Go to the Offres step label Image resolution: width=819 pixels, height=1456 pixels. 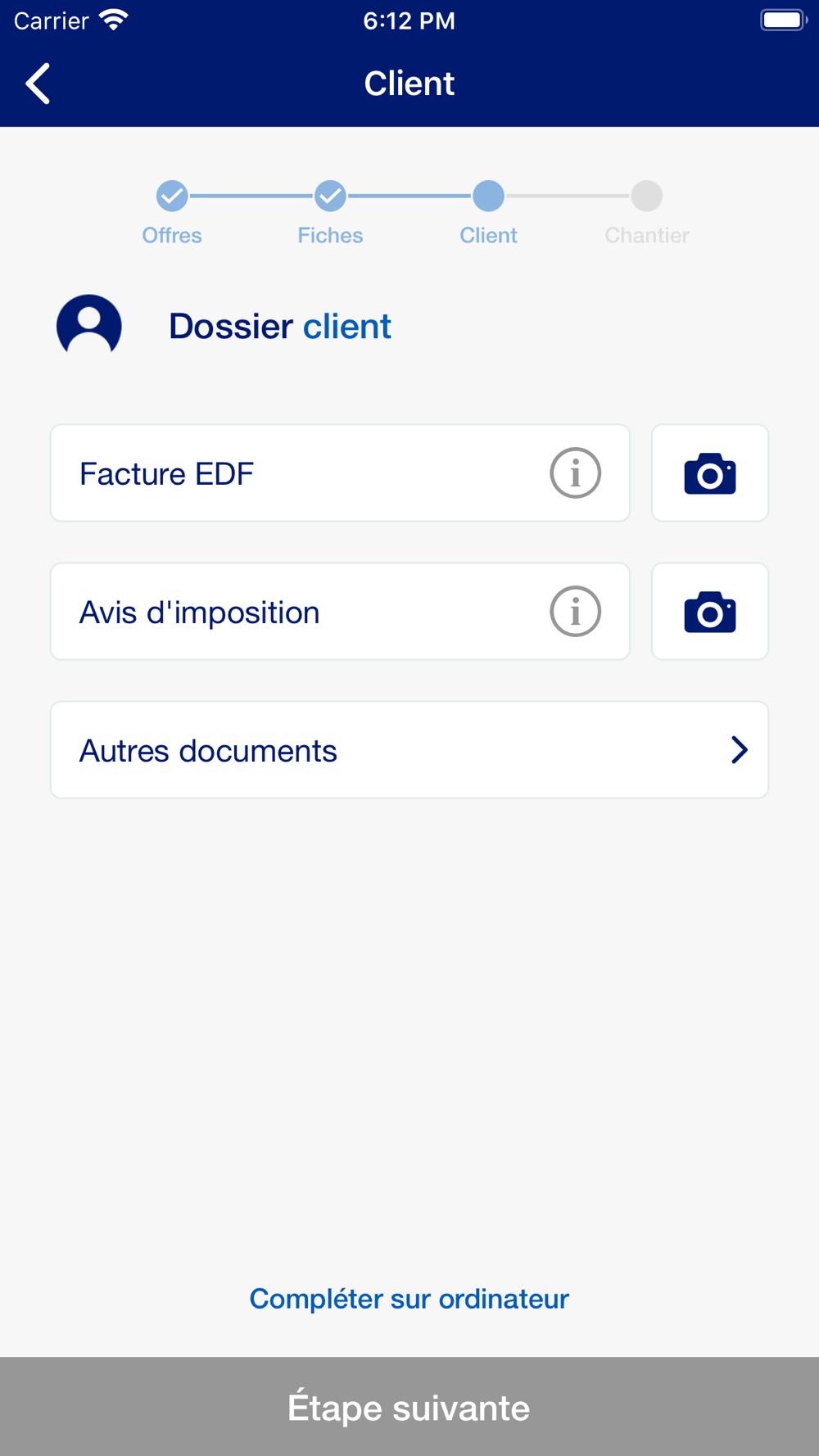172,235
